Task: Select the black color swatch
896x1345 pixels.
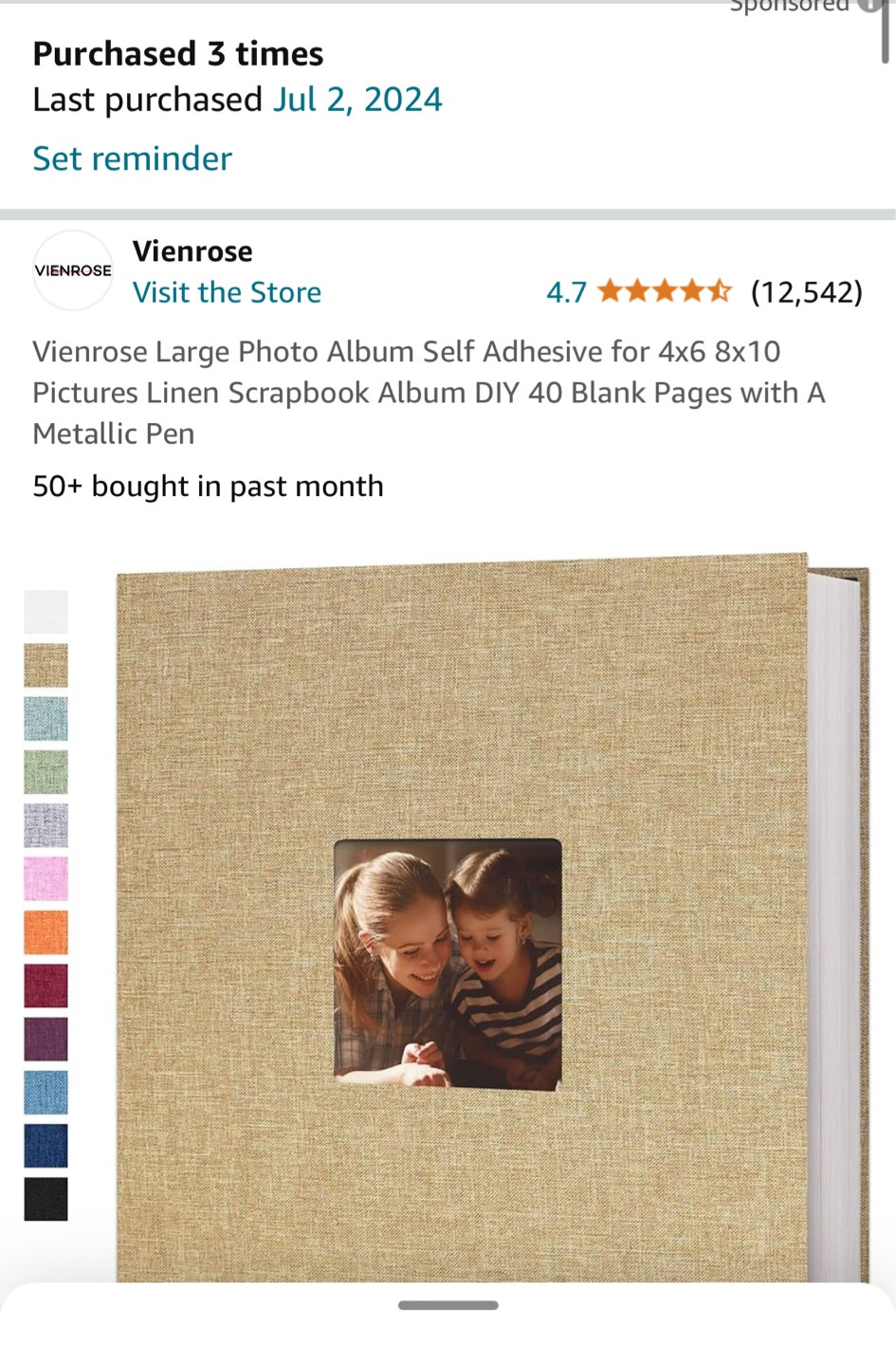Action: (x=46, y=1199)
